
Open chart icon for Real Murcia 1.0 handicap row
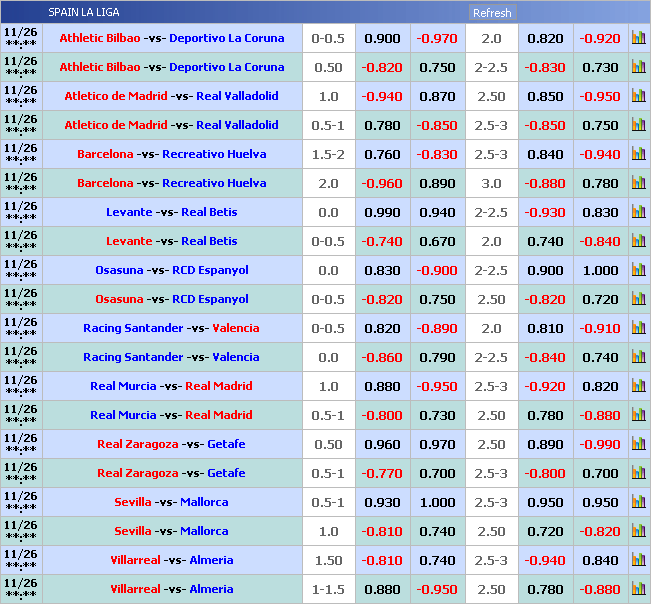click(x=638, y=387)
